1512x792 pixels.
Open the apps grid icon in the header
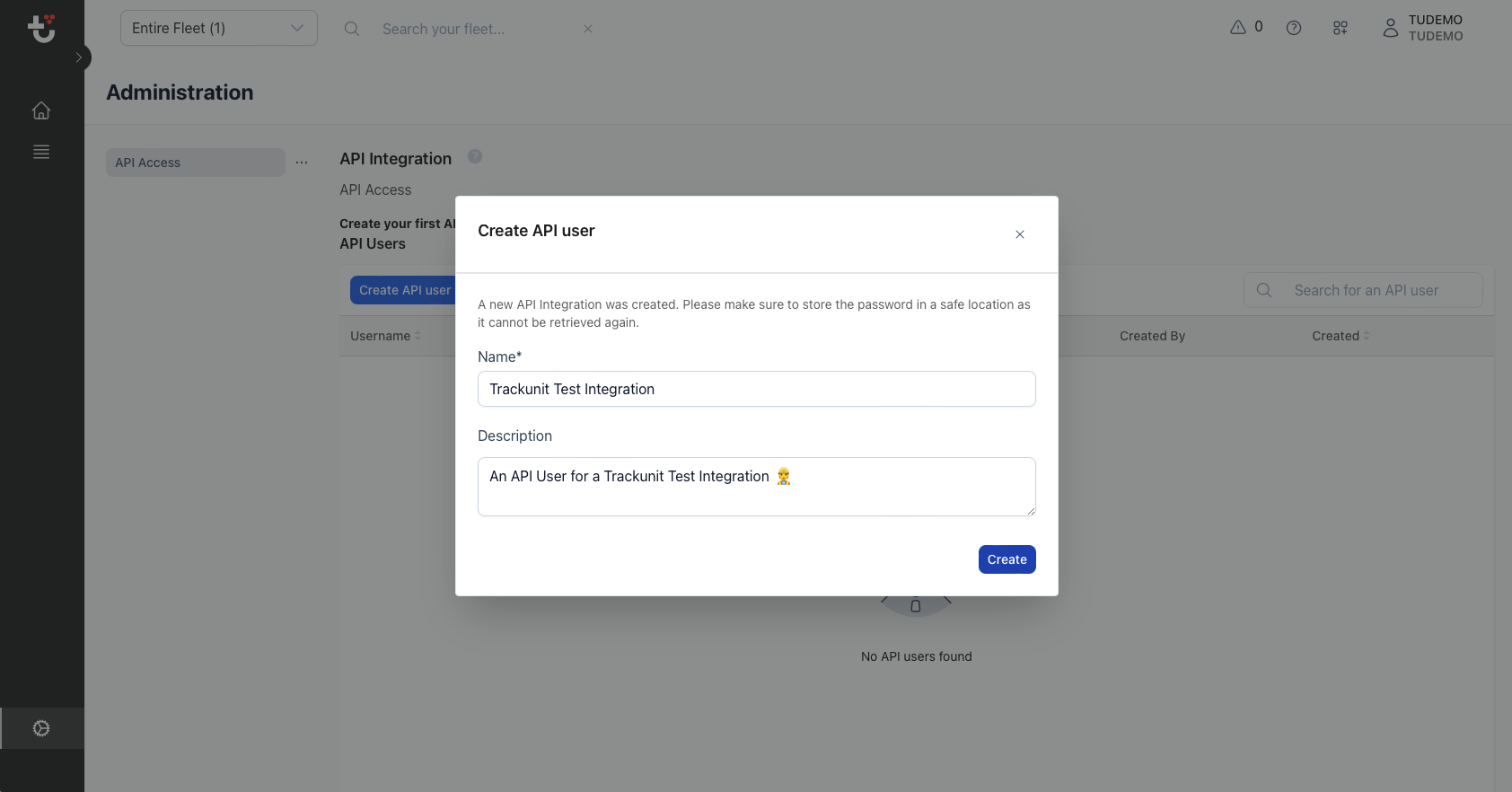coord(1340,28)
